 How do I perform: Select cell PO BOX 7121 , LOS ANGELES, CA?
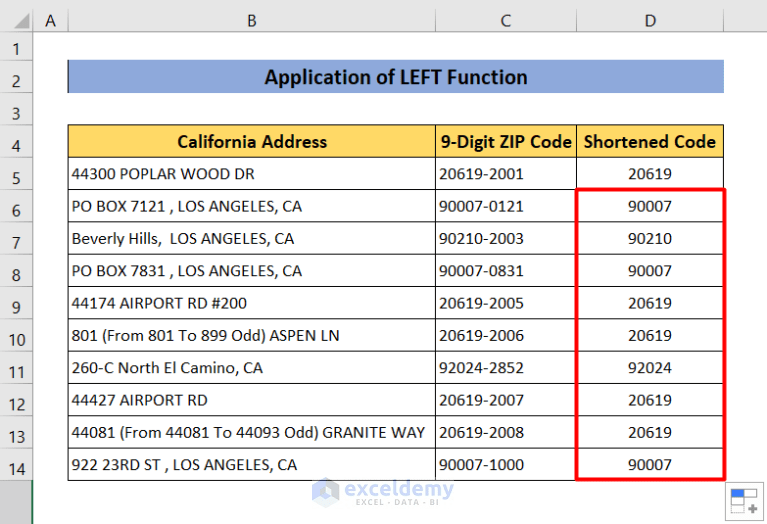pos(251,206)
